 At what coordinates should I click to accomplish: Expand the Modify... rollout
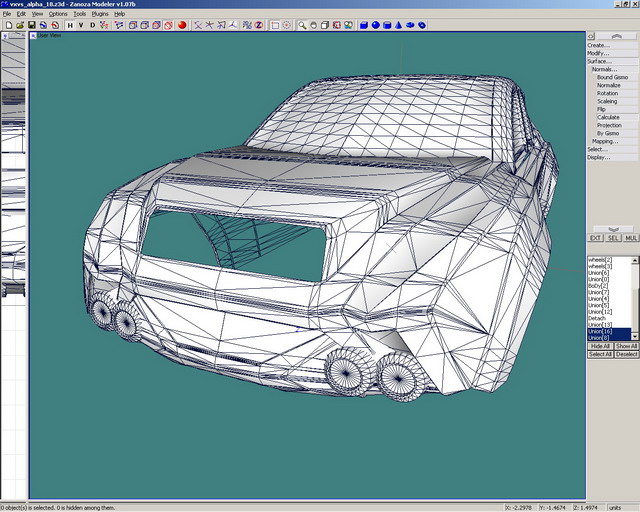[x=598, y=53]
